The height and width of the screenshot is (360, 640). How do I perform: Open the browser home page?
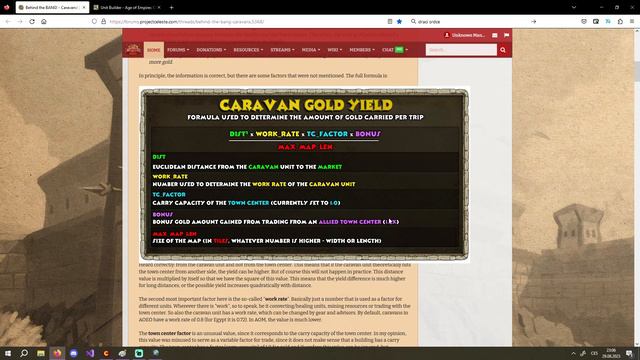pos(44,21)
